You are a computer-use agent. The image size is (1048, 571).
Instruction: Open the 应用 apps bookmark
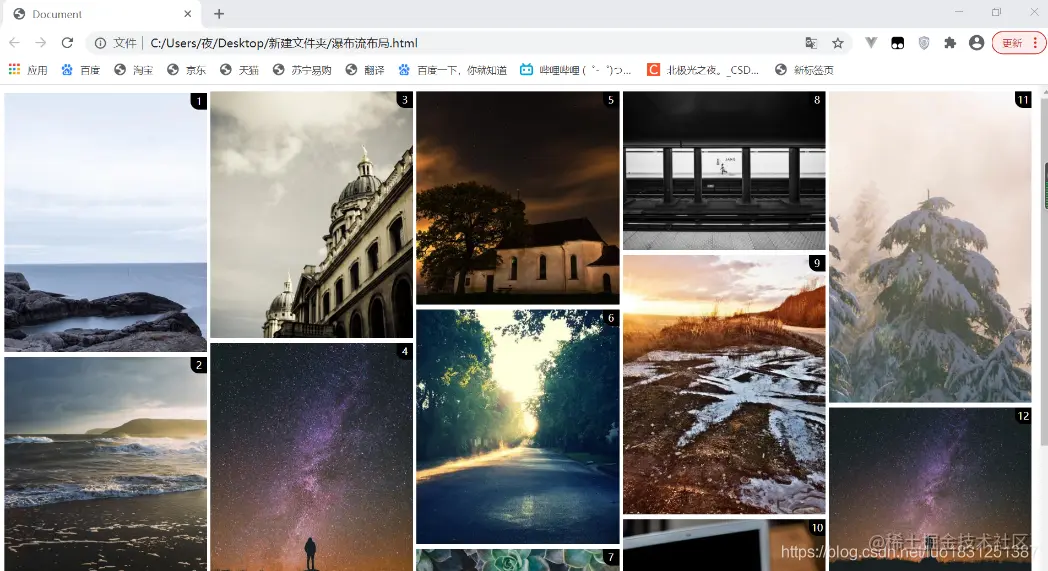coord(28,70)
